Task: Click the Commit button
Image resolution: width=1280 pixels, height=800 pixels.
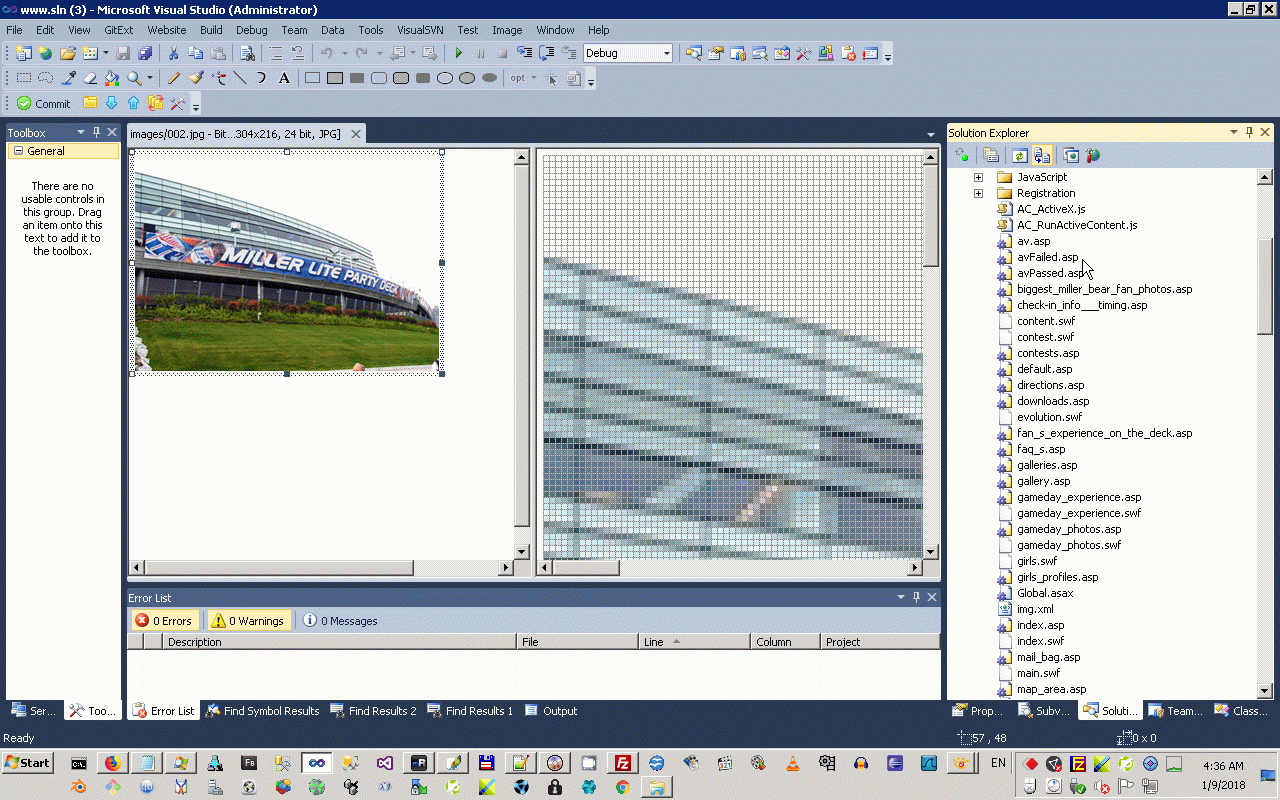Action: click(44, 103)
